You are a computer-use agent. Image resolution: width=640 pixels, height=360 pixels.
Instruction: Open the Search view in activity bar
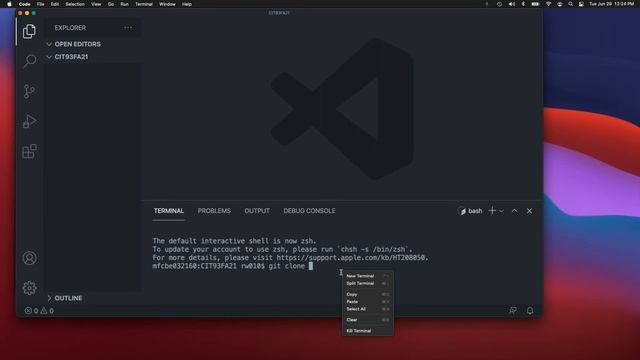pos(29,61)
